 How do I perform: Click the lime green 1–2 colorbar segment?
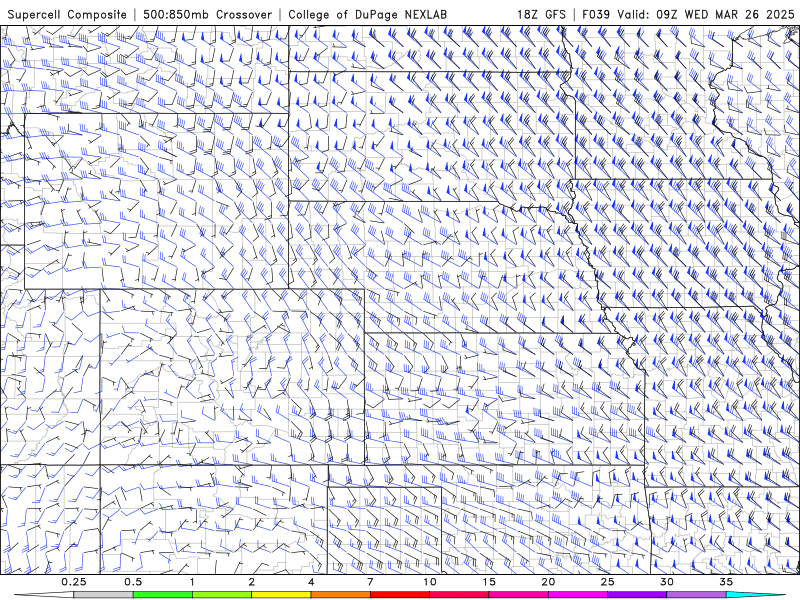(221, 595)
